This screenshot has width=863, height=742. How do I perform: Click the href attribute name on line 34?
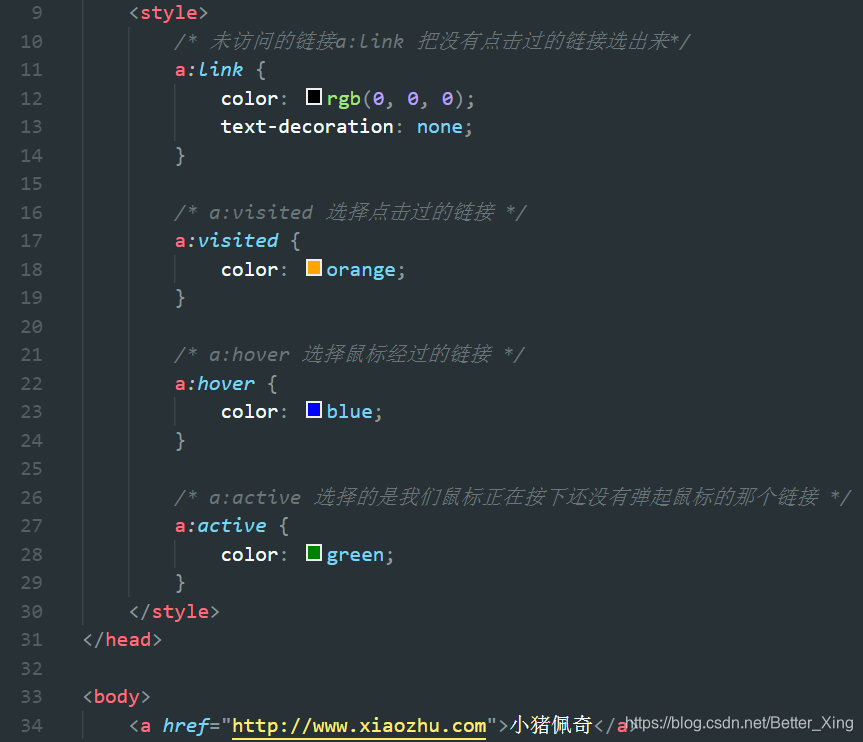pyautogui.click(x=185, y=726)
